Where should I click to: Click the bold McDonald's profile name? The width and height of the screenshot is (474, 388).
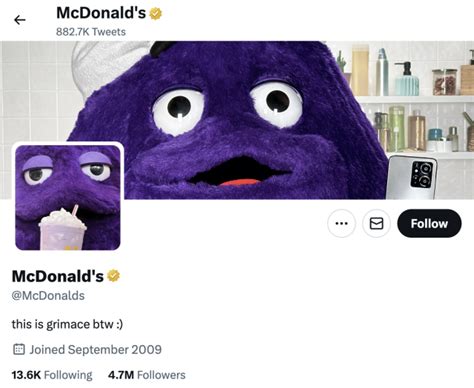point(58,276)
